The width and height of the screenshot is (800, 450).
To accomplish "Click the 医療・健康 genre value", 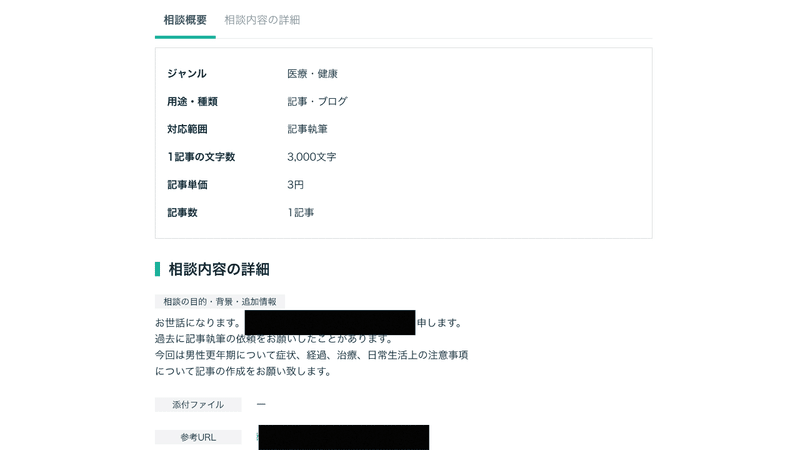I will coord(312,73).
